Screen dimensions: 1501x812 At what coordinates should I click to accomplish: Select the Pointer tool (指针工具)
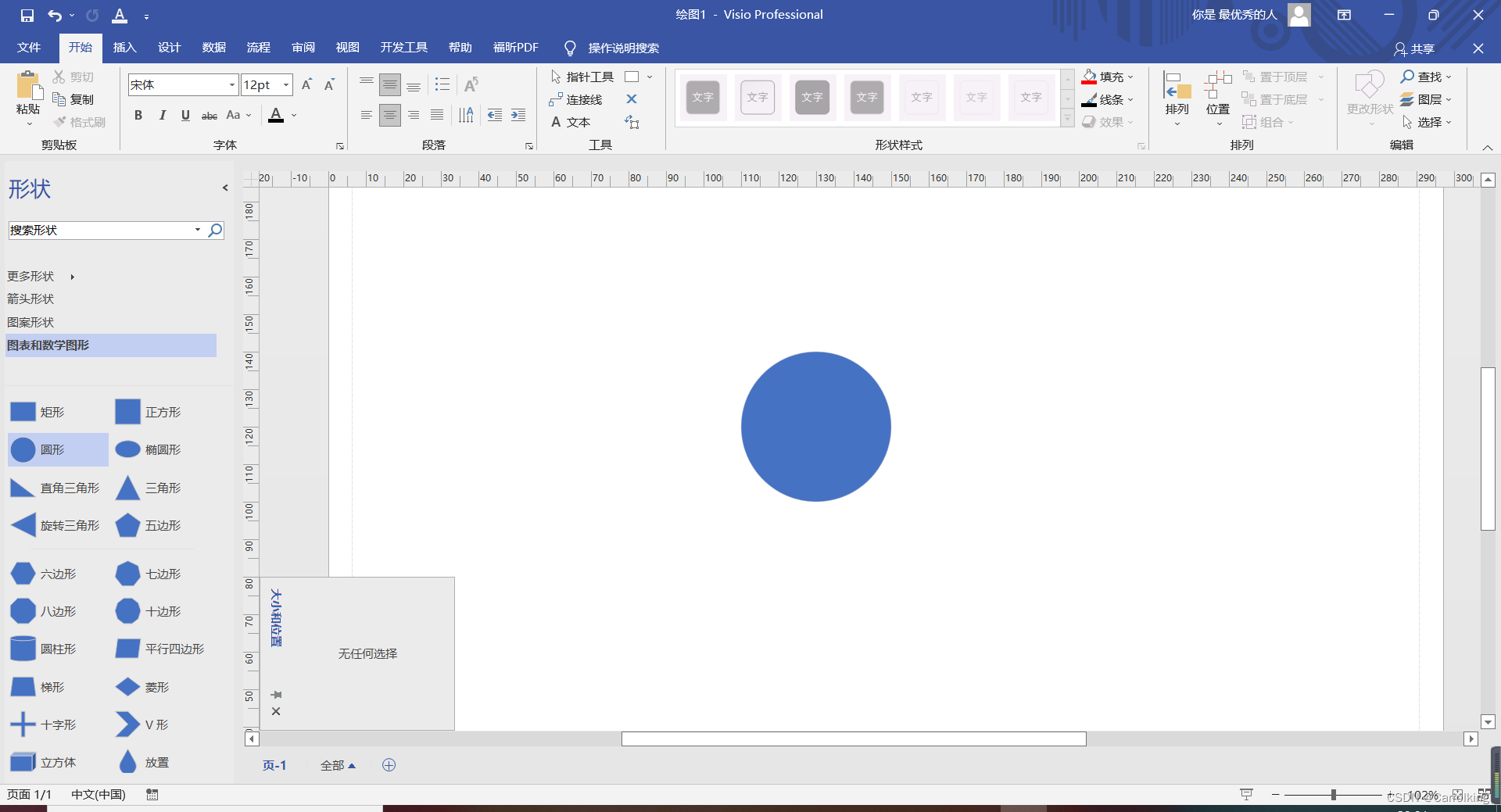click(582, 77)
